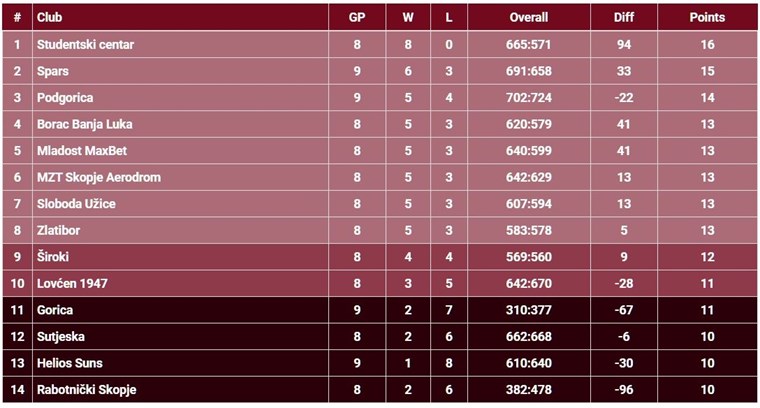Click the Diff column header
This screenshot has width=760, height=408.
click(x=624, y=17)
